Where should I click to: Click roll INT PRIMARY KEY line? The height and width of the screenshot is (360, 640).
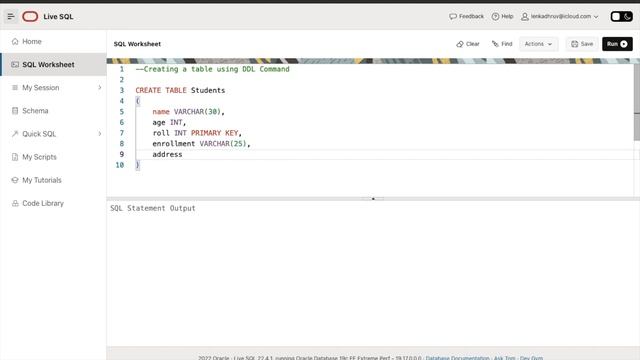pyautogui.click(x=197, y=133)
